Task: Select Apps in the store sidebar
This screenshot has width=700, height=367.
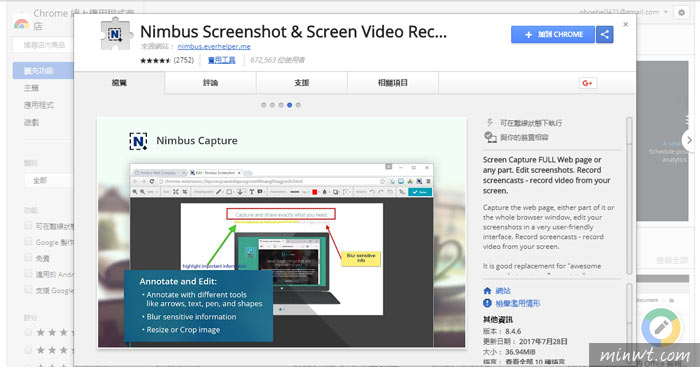Action: [39, 105]
